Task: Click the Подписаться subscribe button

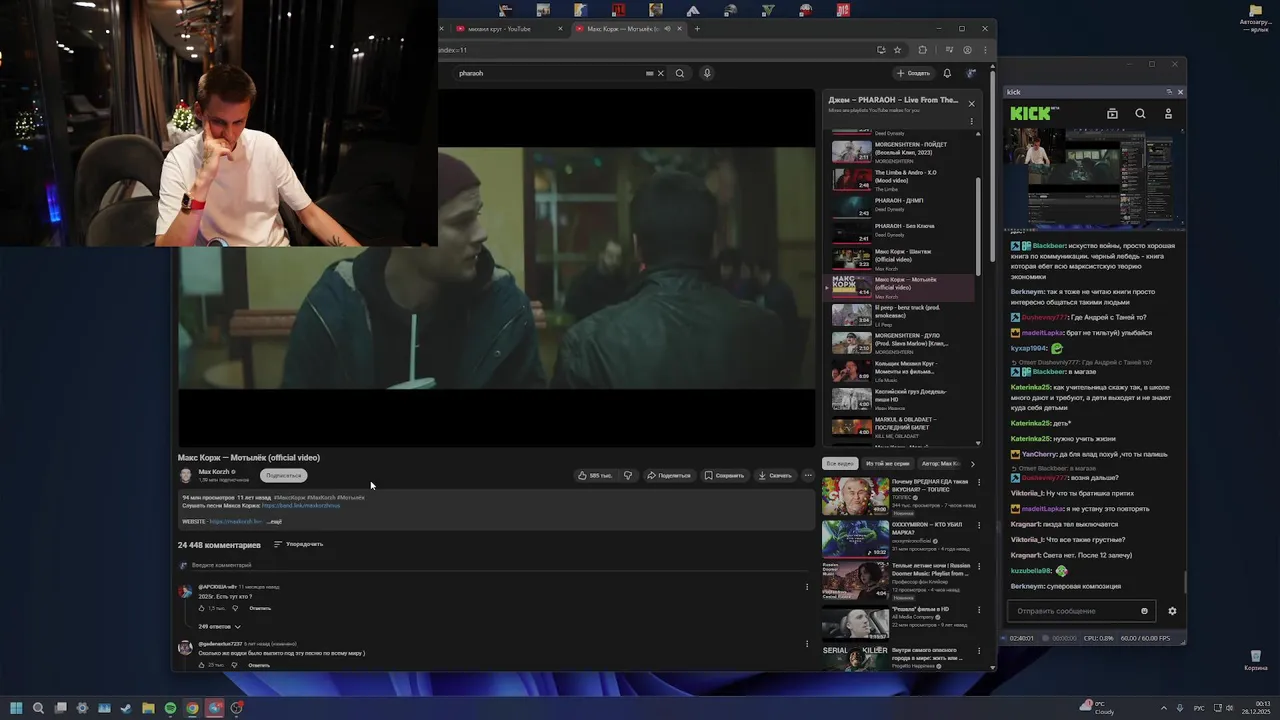Action: click(x=283, y=475)
